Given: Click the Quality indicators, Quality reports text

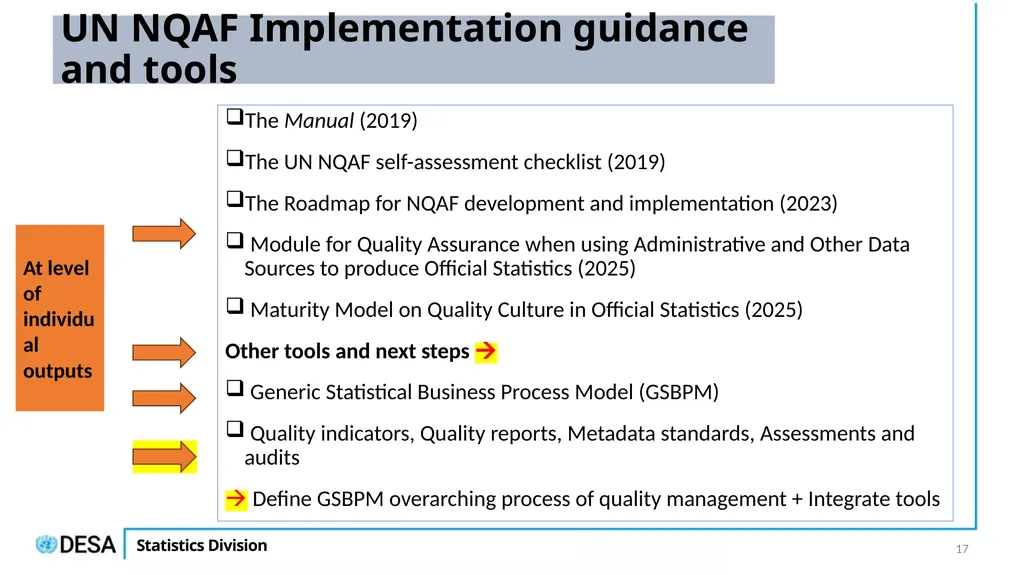Looking at the screenshot, I should click(580, 446).
